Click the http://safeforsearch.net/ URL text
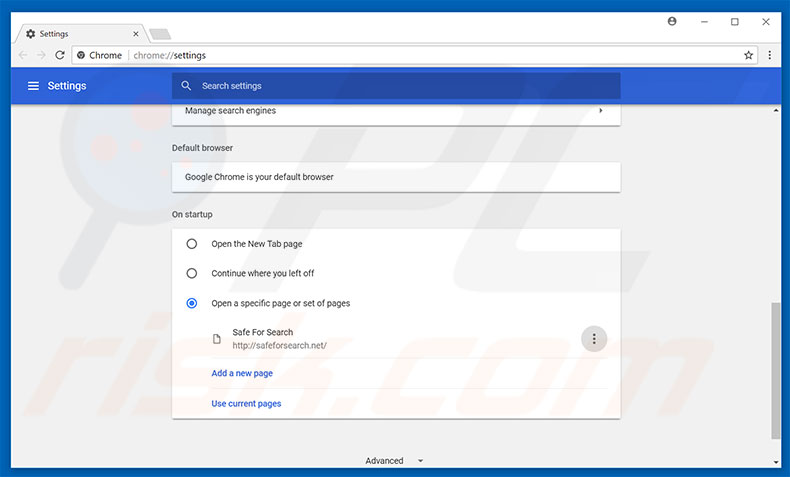 (279, 346)
